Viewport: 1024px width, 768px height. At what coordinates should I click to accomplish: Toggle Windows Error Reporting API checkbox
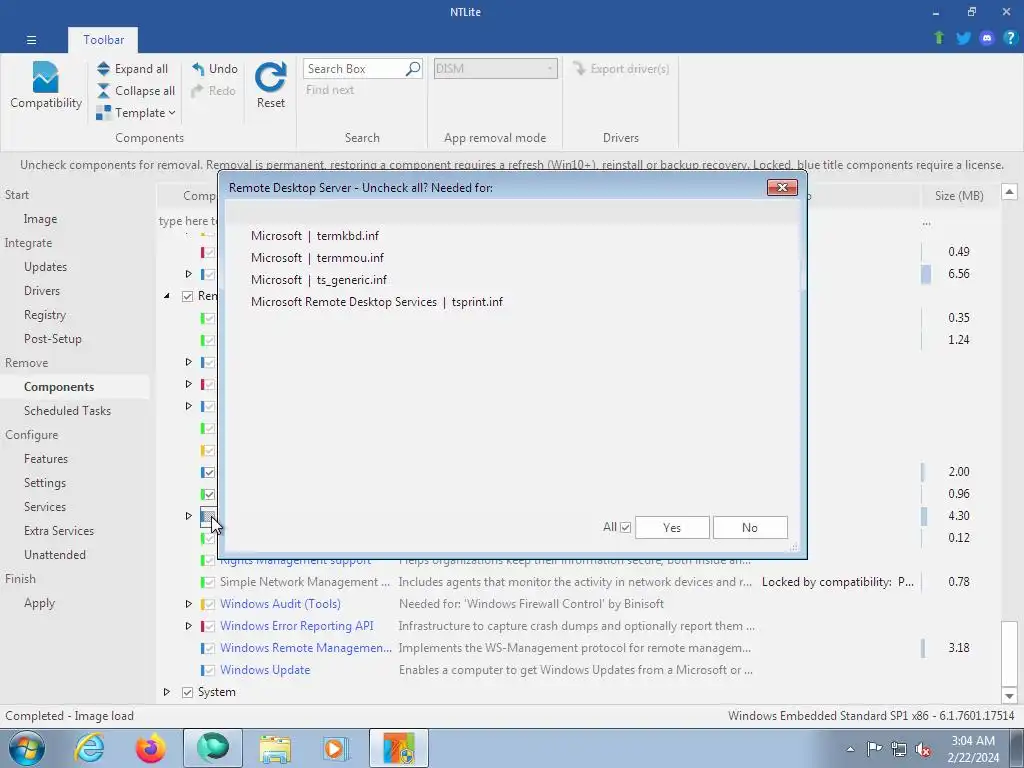point(208,626)
